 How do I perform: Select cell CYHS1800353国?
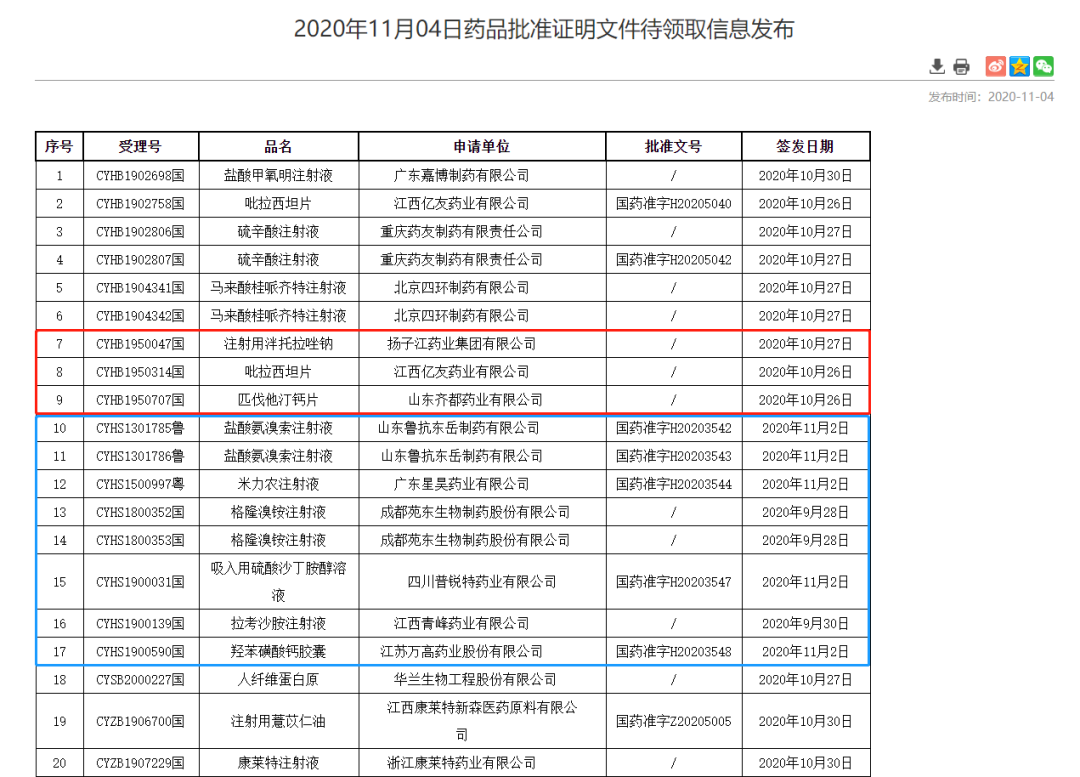tap(141, 541)
